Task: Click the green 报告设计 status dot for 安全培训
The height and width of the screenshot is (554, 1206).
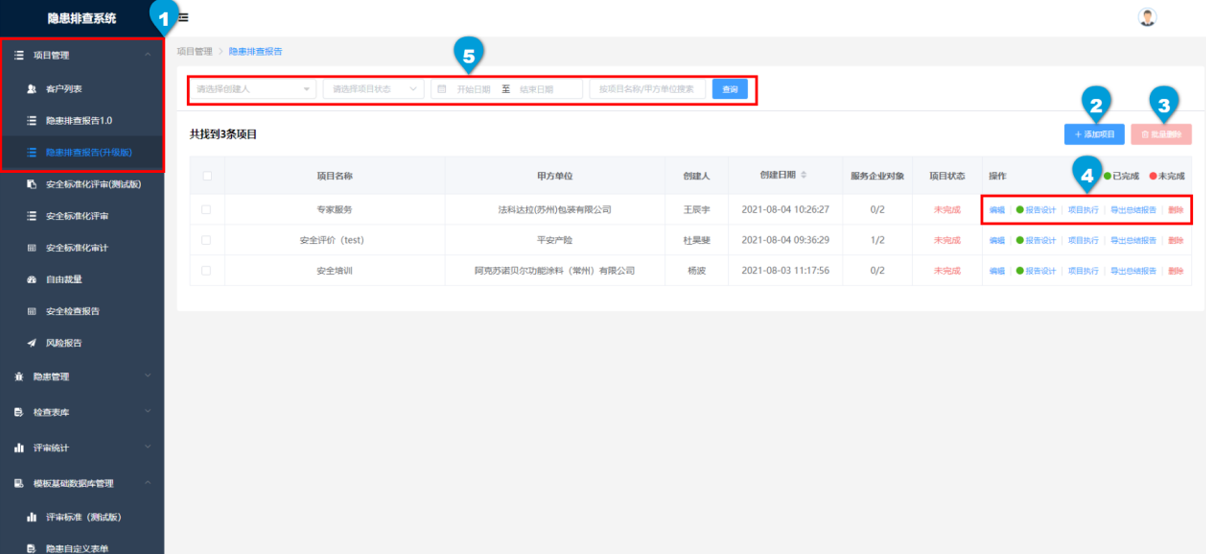Action: (1019, 271)
